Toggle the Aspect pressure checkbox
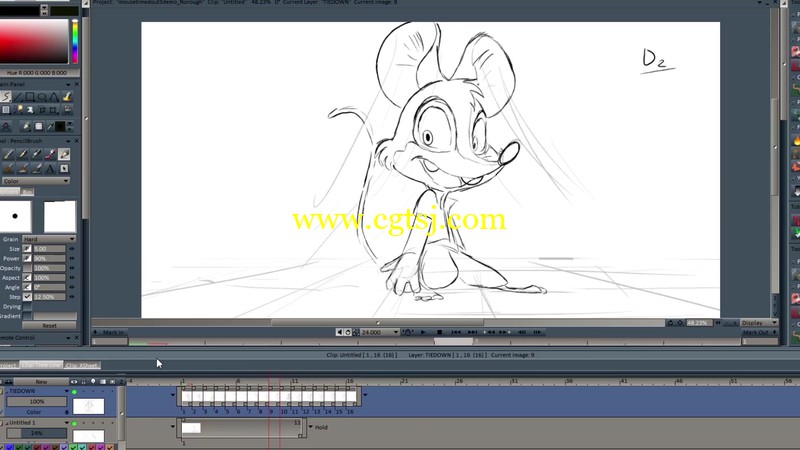 click(27, 278)
